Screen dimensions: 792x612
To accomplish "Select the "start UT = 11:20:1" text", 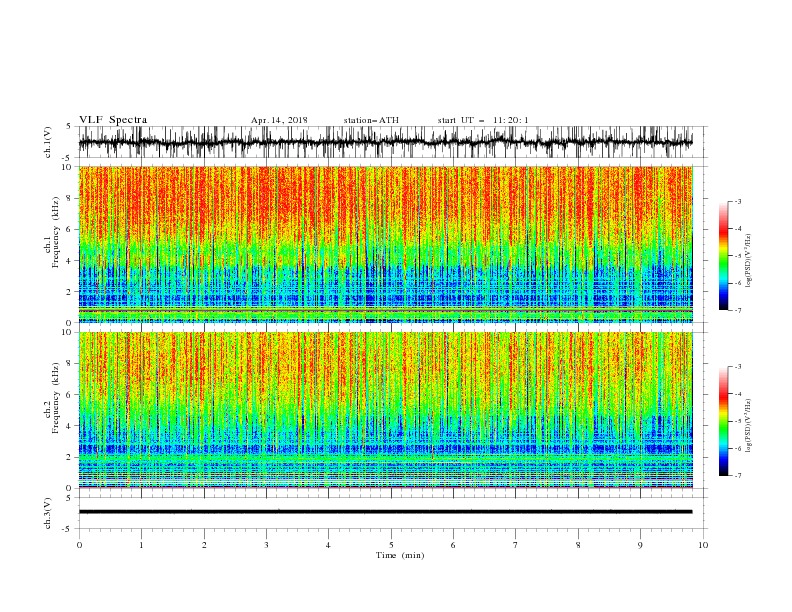I will (483, 120).
